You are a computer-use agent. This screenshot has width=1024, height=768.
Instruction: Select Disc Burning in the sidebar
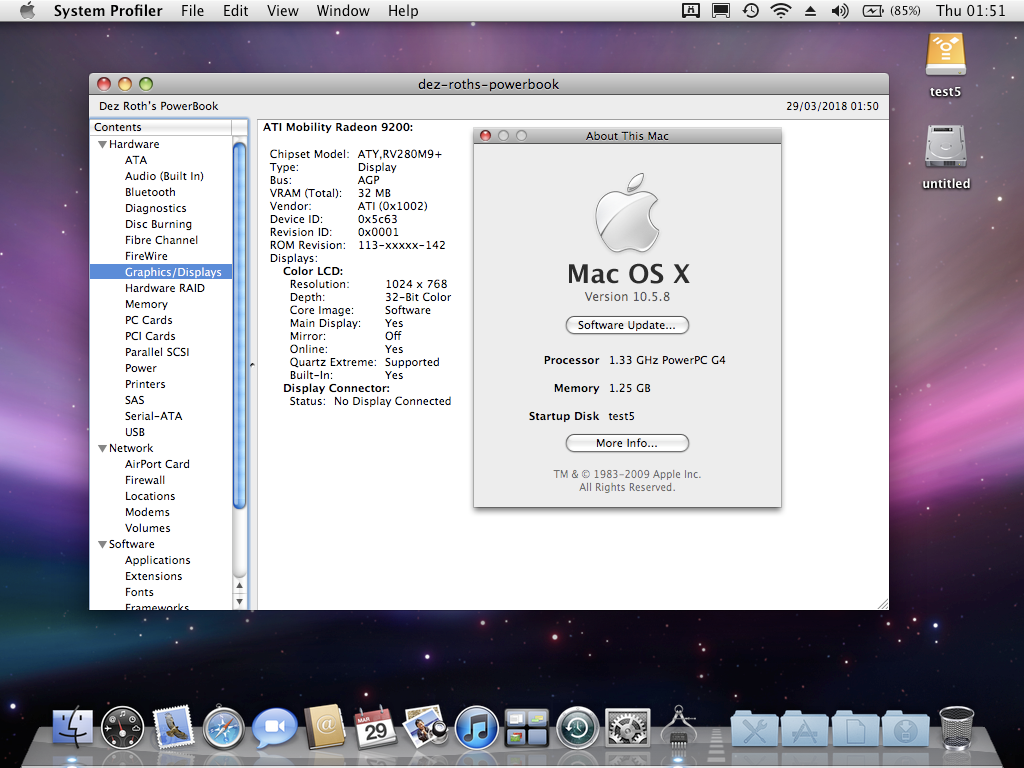159,224
